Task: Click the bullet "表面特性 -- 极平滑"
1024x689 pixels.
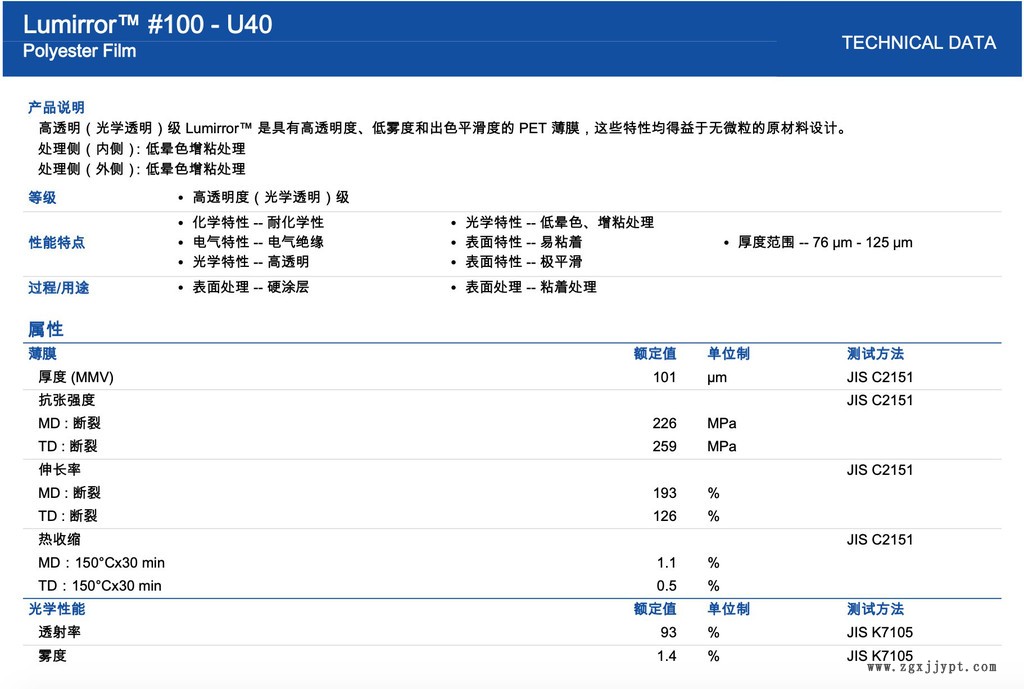Action: (x=524, y=261)
